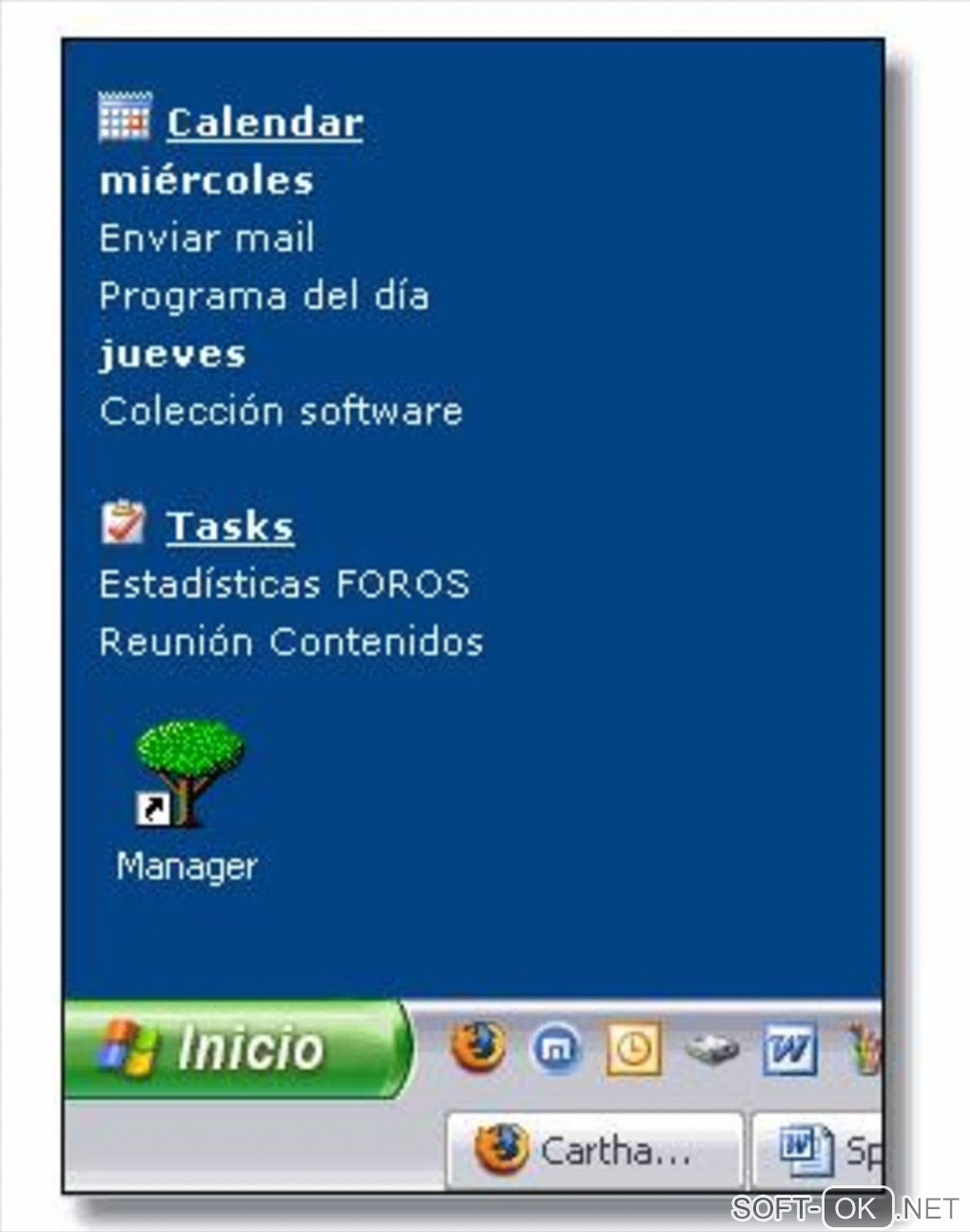Switch to the Cartha... Firefox taskbar window
Screen dimensions: 970x1232
(x=595, y=1151)
